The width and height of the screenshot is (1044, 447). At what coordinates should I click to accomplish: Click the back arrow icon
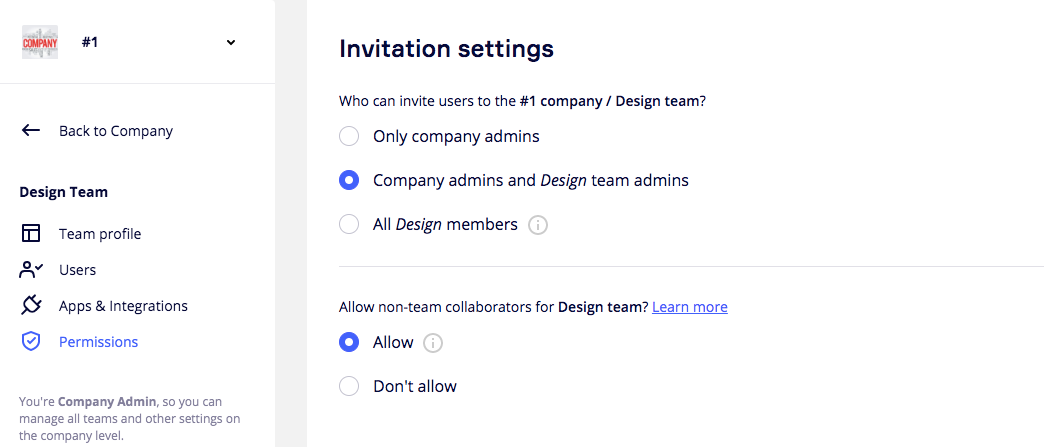tap(31, 130)
